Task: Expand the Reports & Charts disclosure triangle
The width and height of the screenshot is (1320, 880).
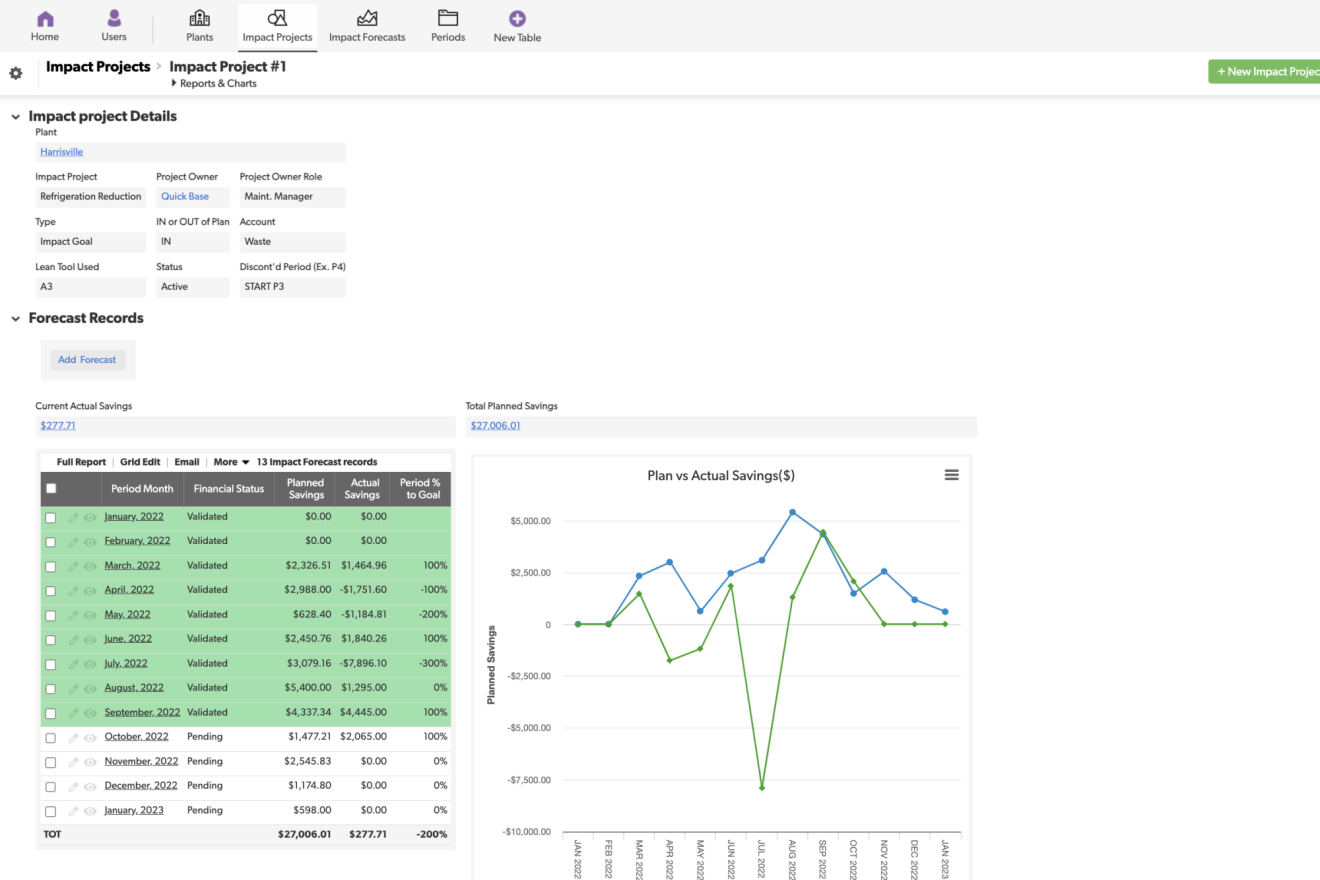Action: tap(174, 84)
